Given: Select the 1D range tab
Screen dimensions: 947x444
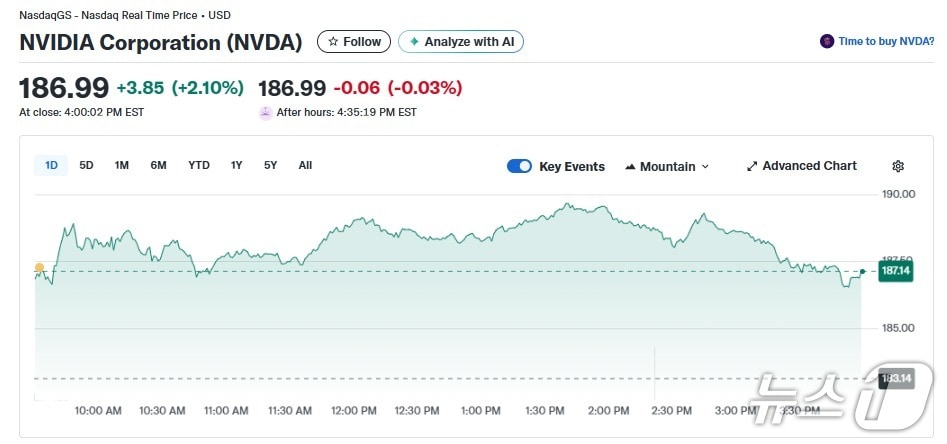Looking at the screenshot, I should click(x=51, y=165).
